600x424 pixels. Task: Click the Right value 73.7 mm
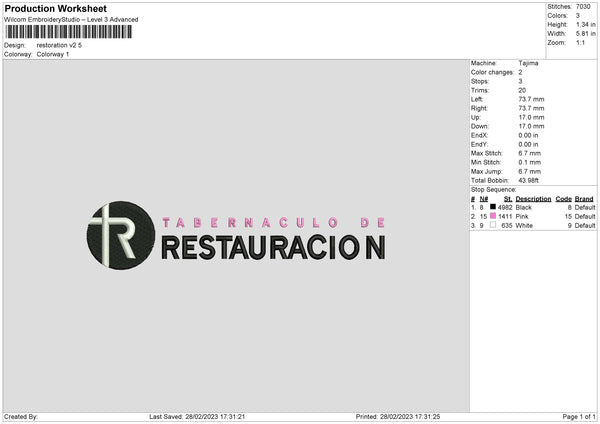(531, 108)
